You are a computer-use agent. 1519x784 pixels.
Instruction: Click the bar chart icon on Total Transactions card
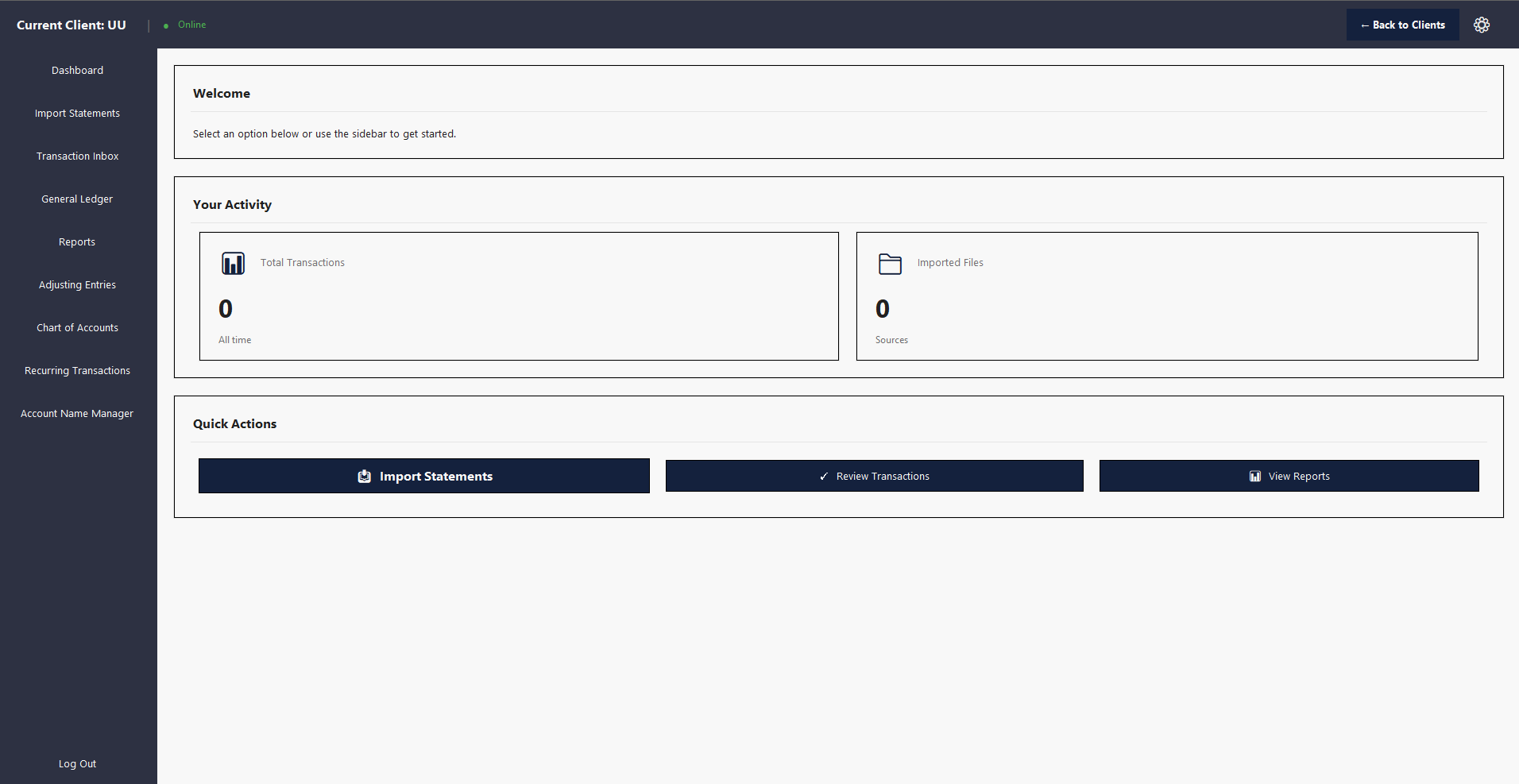(232, 263)
